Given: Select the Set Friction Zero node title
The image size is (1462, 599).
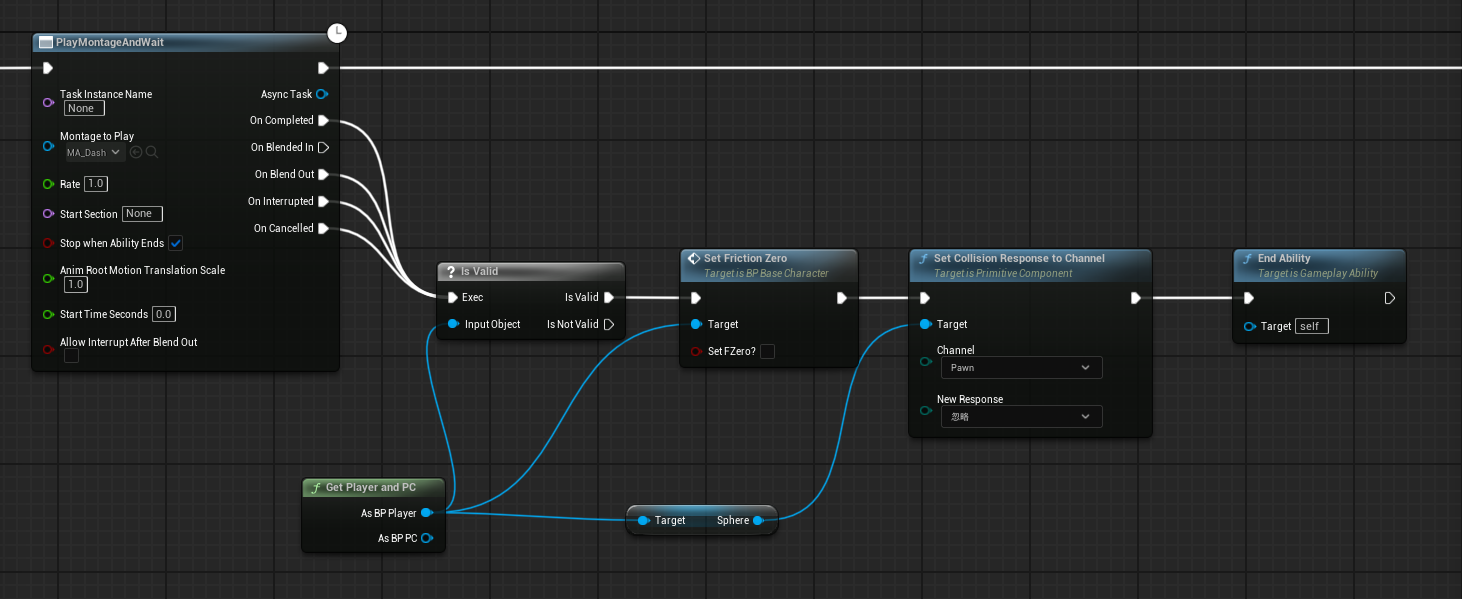Looking at the screenshot, I should pyautogui.click(x=747, y=258).
